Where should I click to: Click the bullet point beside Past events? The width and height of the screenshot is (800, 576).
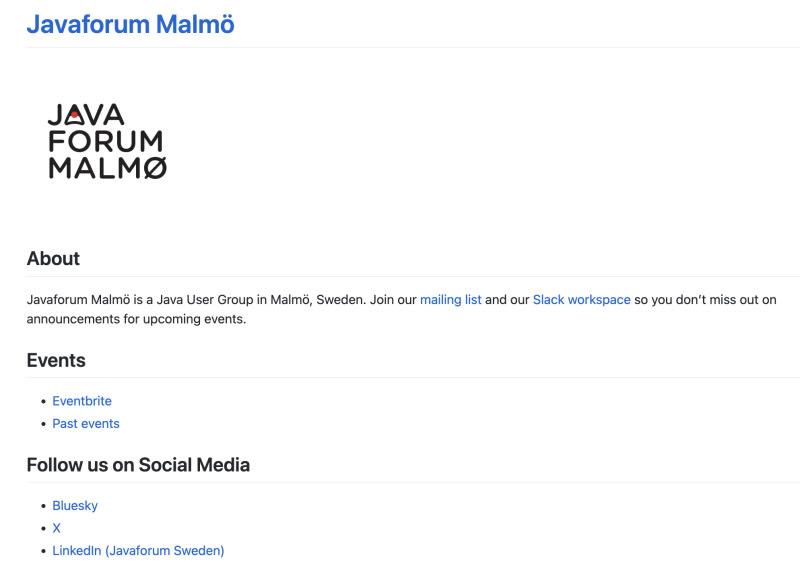coord(43,425)
